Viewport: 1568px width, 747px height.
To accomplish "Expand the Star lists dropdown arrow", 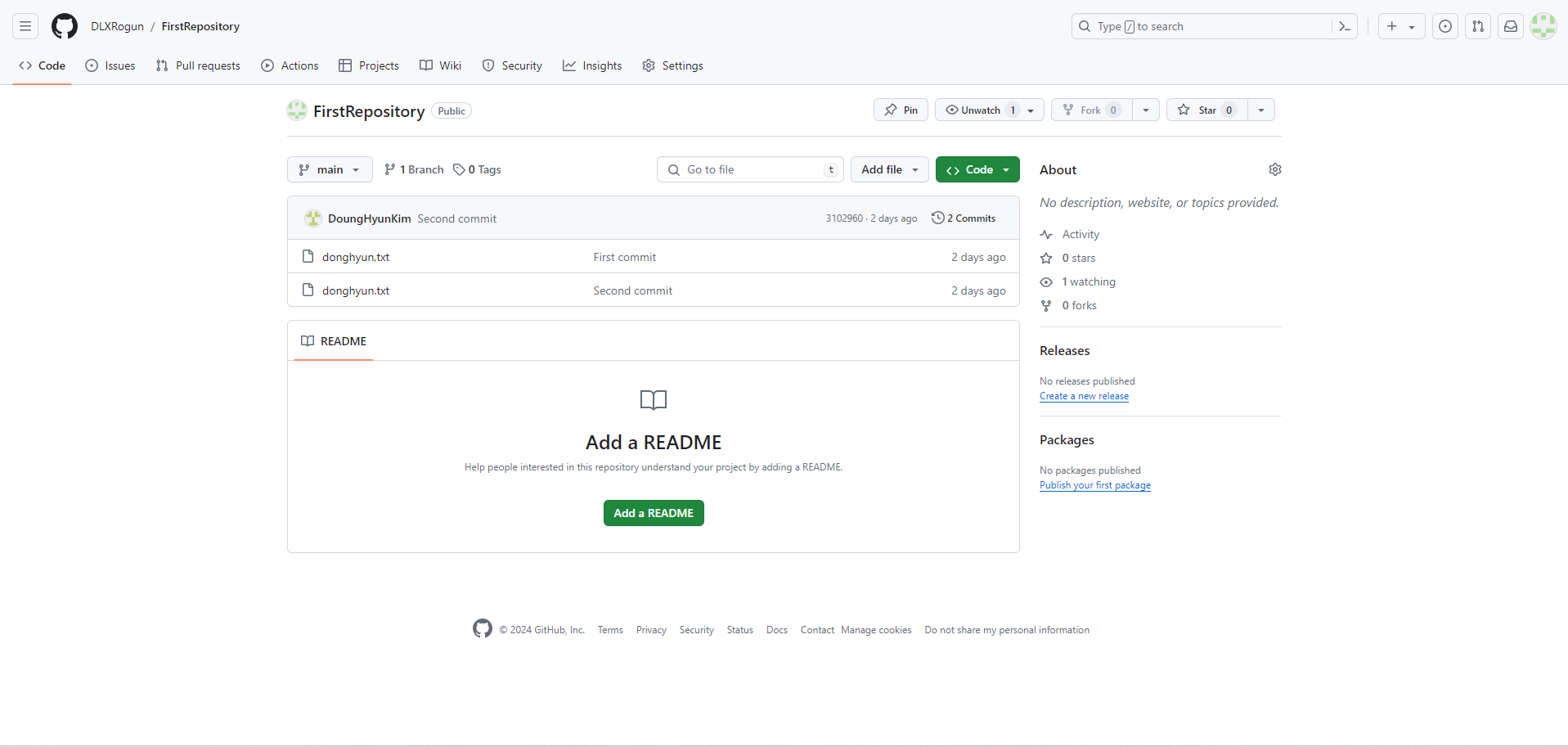I will point(1261,110).
